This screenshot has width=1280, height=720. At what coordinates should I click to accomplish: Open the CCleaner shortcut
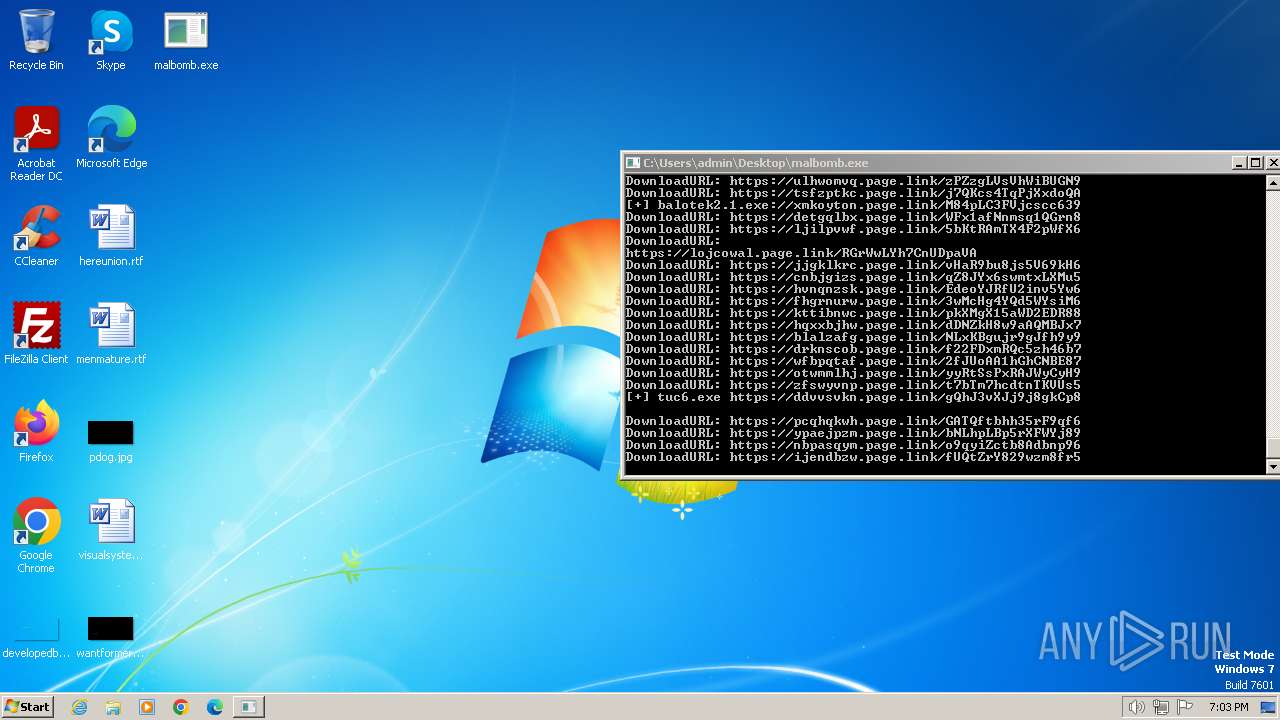tap(36, 236)
